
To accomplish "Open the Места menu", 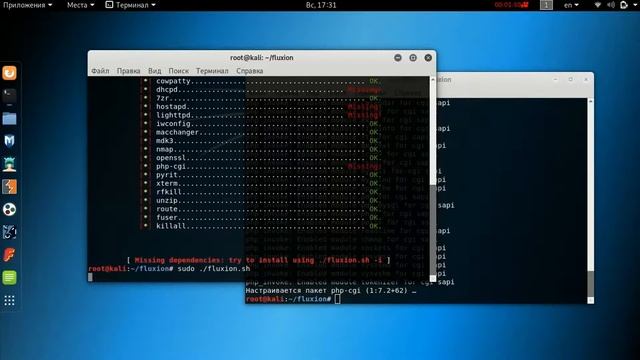I will pyautogui.click(x=80, y=5).
